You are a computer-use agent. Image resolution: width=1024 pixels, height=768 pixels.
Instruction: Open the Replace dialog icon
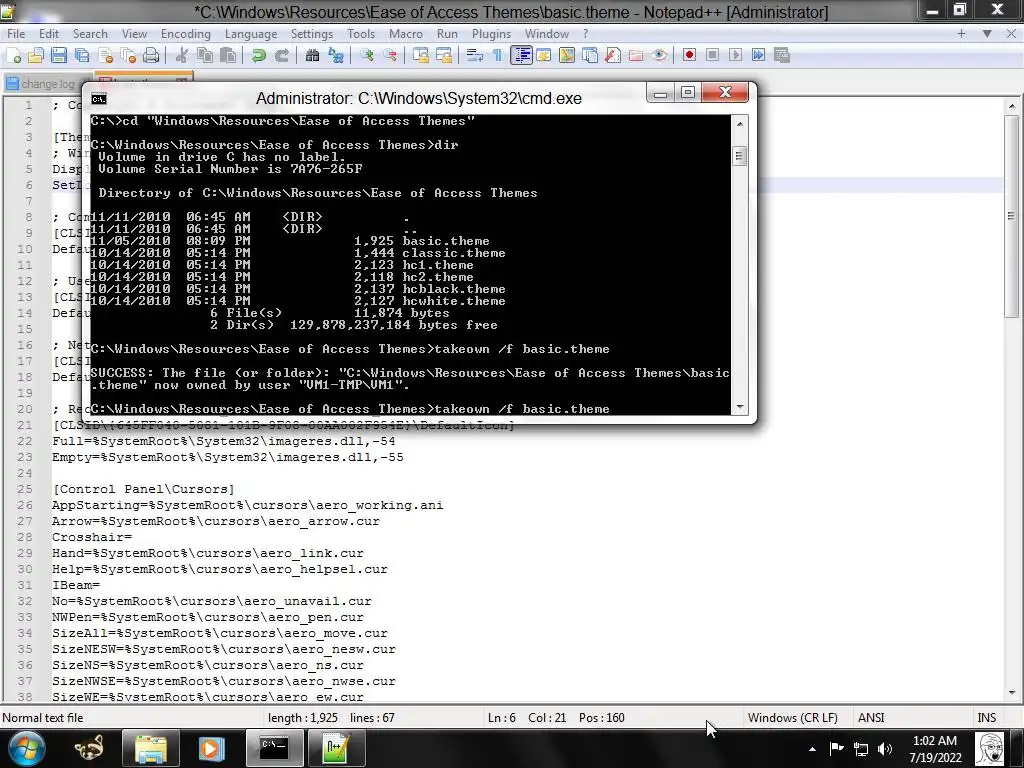click(336, 56)
